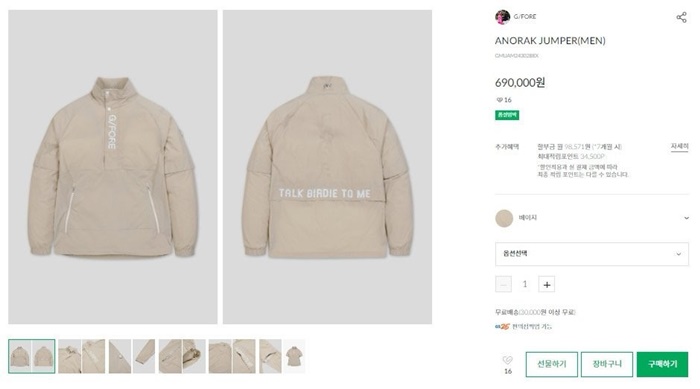700x389 pixels.
Task: Click the heart wishlist icon beside purchase buttons
Action: (x=508, y=360)
